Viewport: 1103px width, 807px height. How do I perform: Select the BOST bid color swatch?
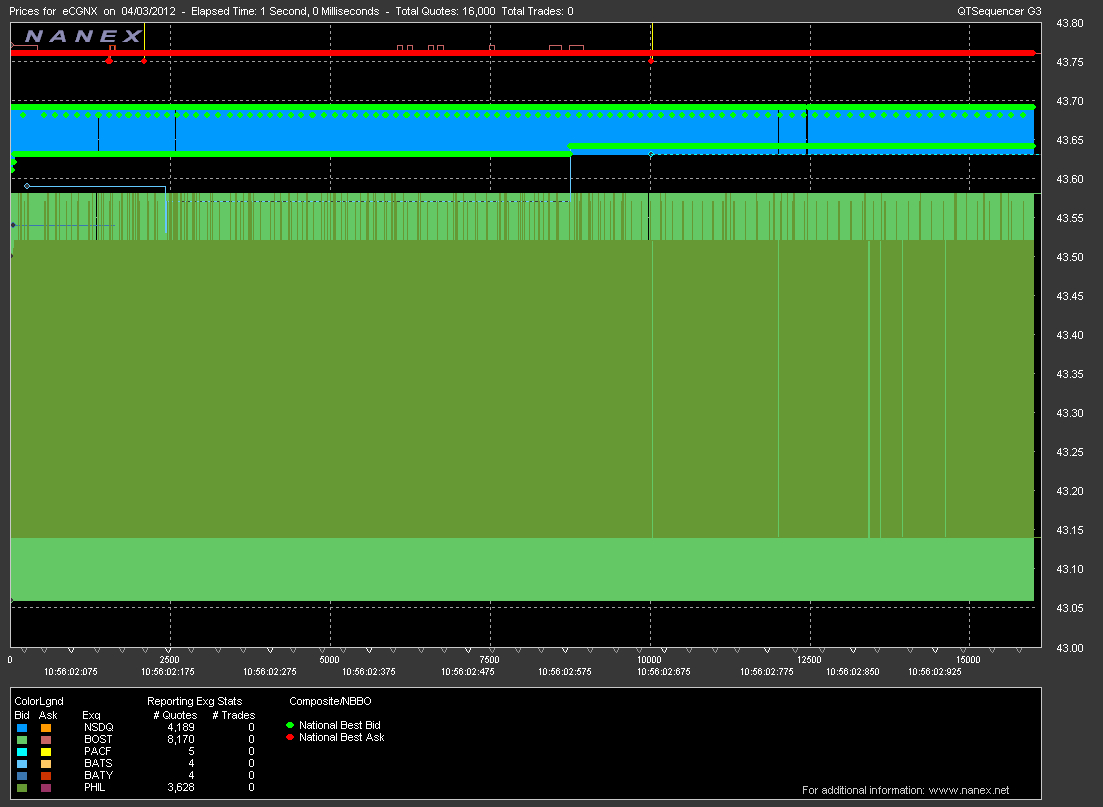(22, 739)
